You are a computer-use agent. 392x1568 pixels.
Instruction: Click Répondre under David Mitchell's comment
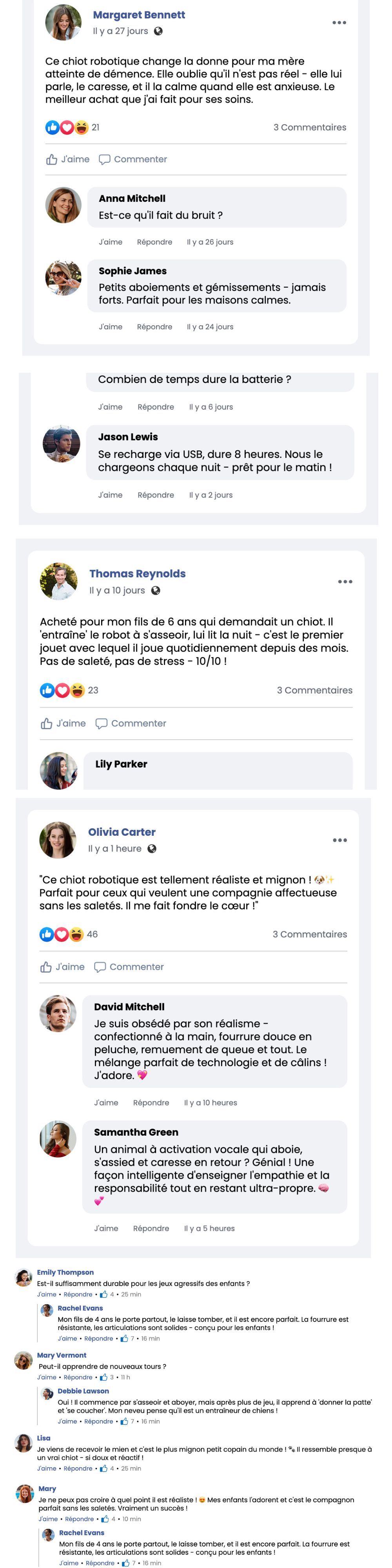click(x=151, y=1102)
